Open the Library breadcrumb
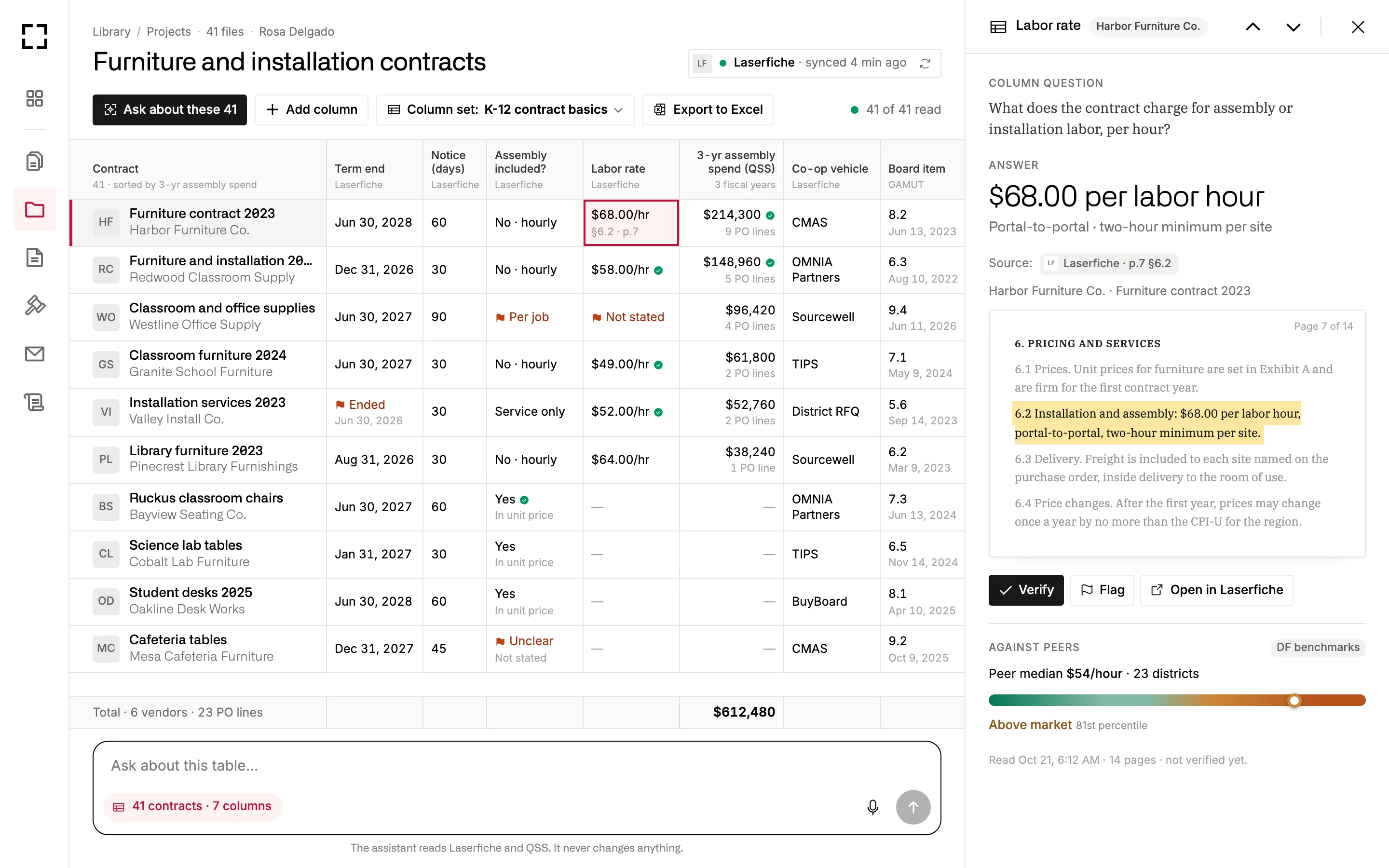This screenshot has width=1389, height=868. coord(111,31)
